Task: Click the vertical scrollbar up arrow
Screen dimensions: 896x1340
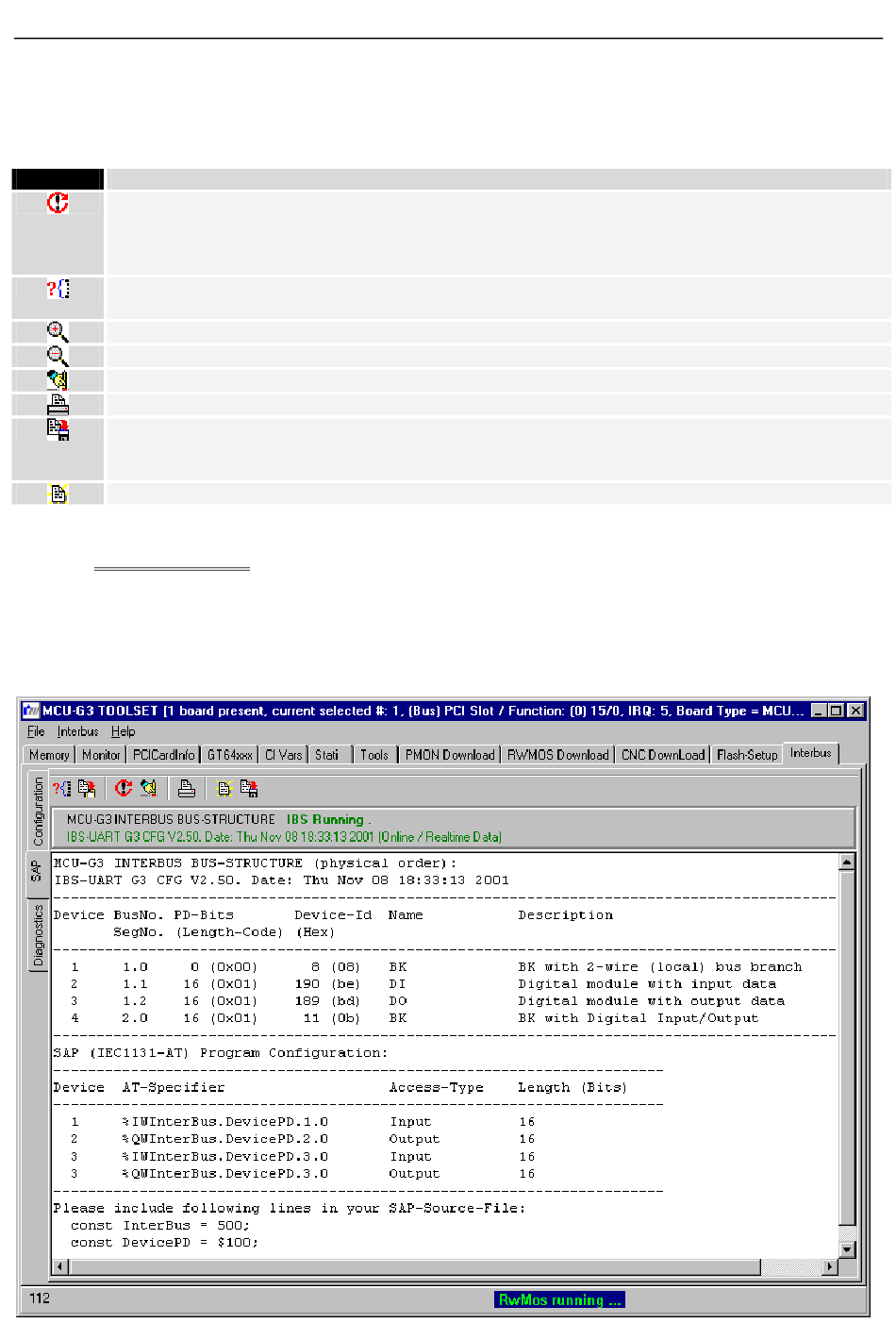Action: [846, 862]
